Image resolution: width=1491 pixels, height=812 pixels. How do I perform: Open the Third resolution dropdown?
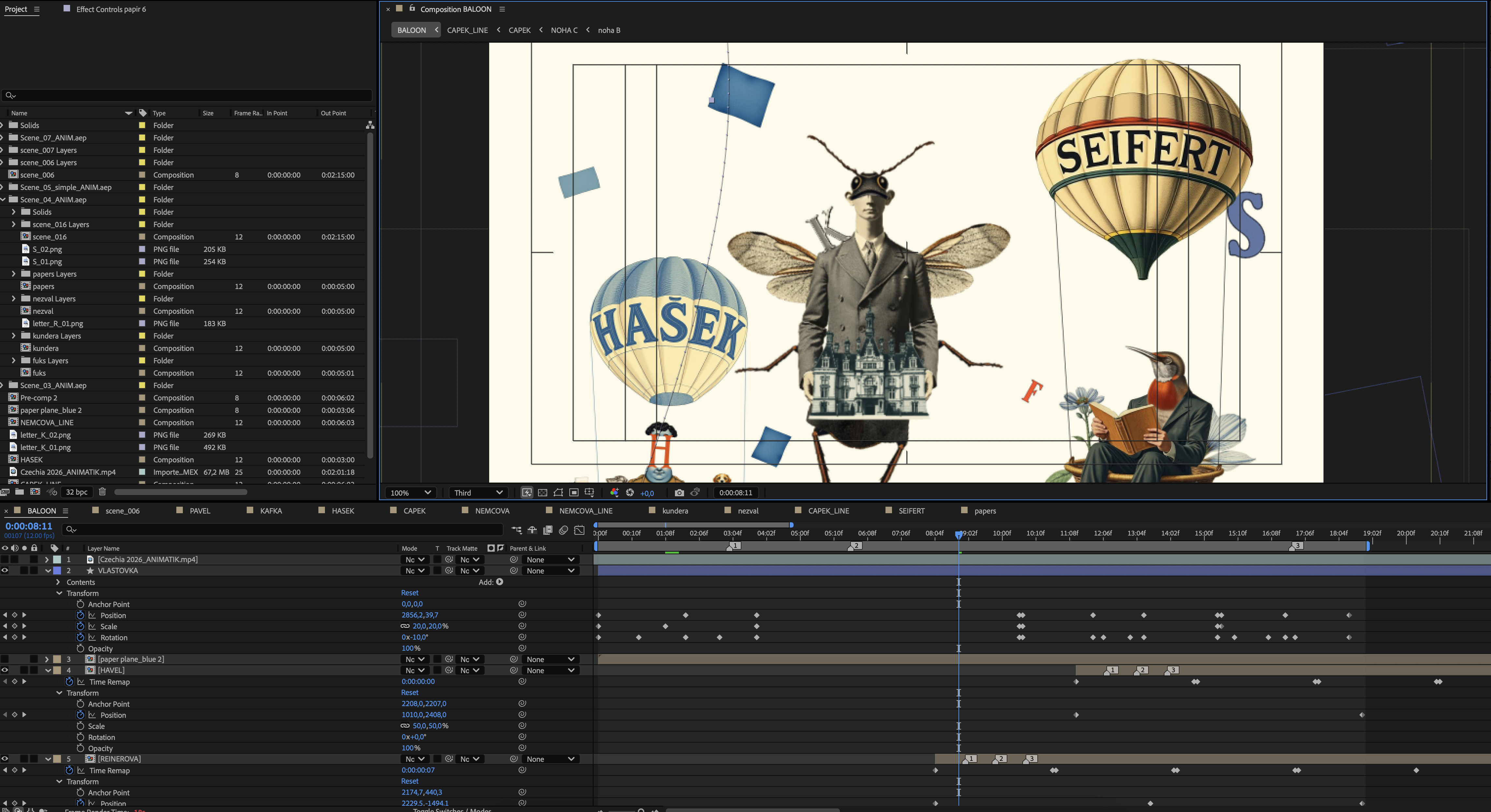tap(478, 493)
